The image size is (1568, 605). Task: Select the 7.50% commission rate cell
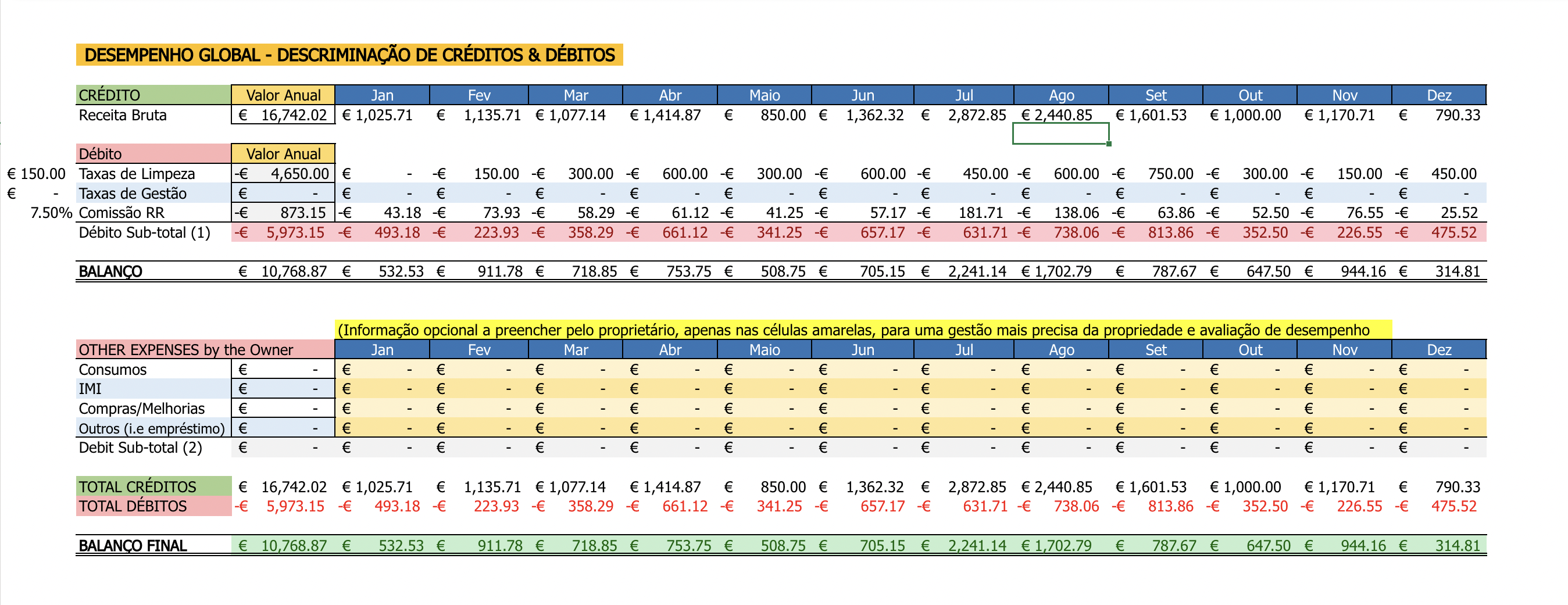51,213
